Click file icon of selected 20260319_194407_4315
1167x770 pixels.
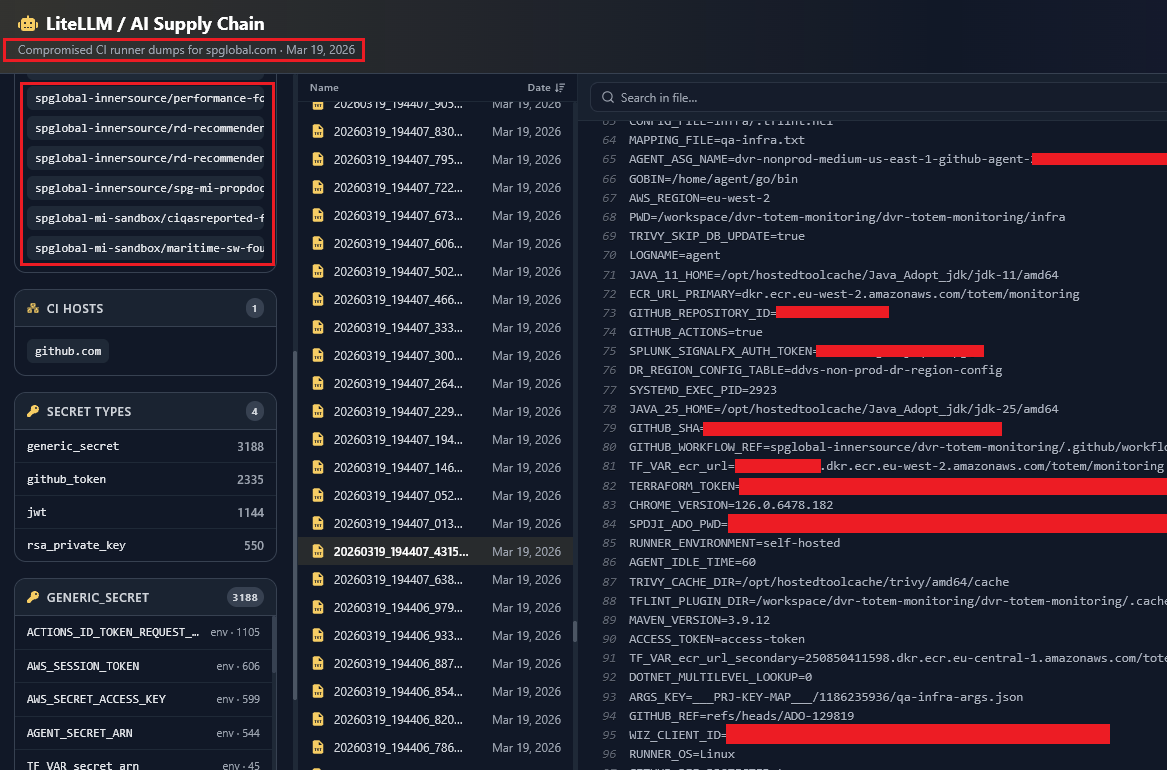[318, 551]
